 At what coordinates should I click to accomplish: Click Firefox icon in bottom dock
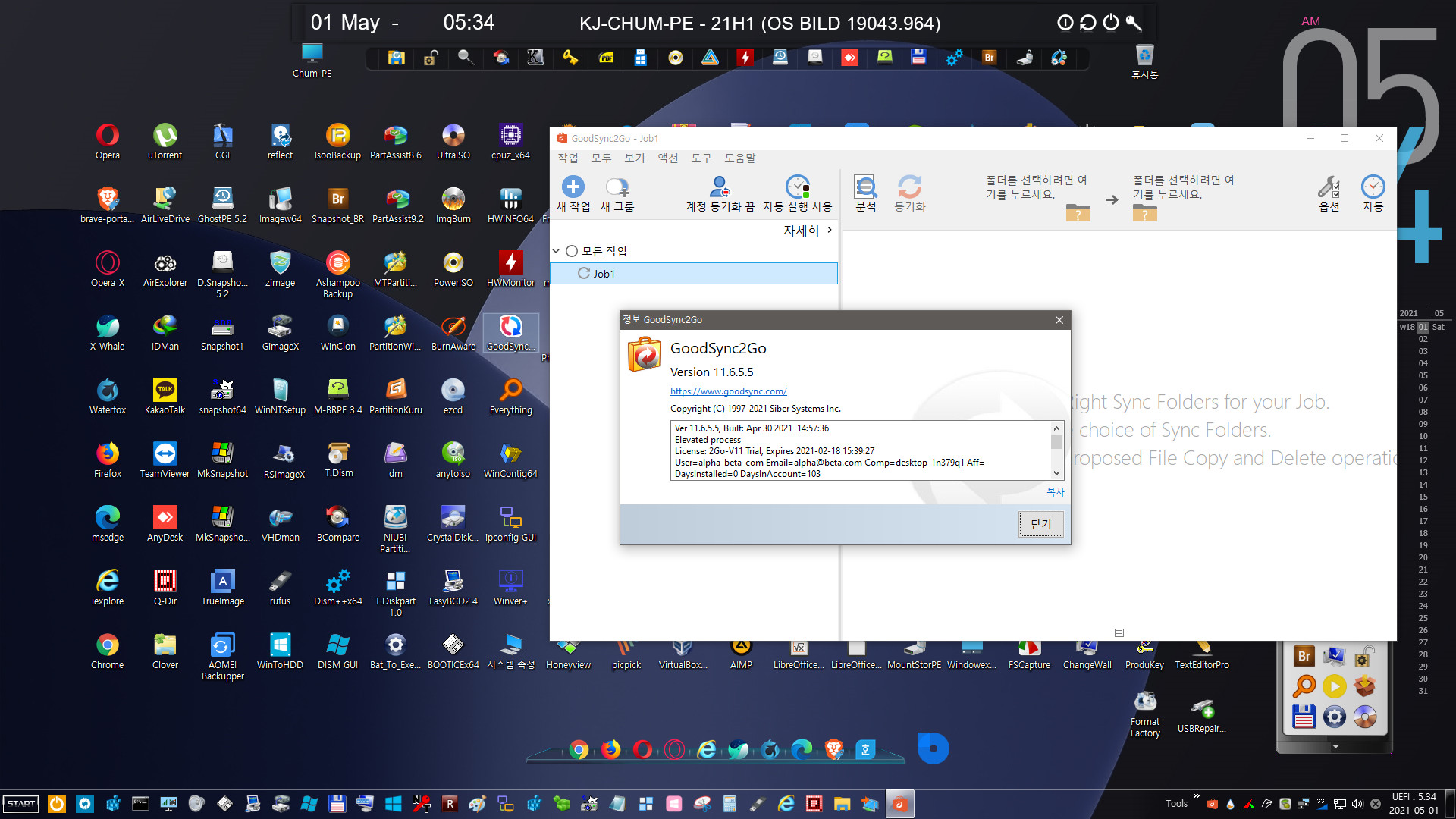click(x=610, y=749)
